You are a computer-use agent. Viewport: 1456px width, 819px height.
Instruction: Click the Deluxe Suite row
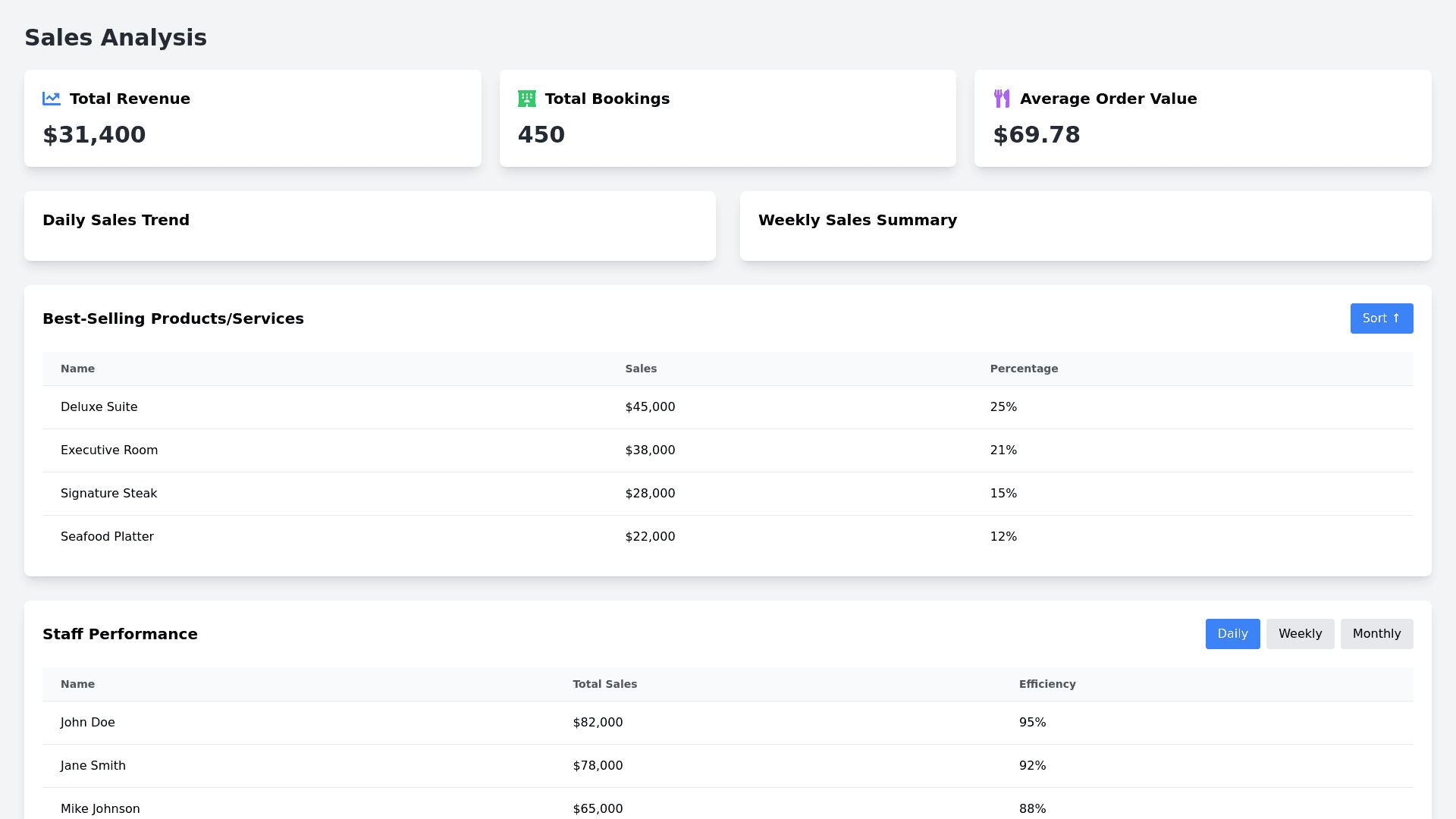99,407
